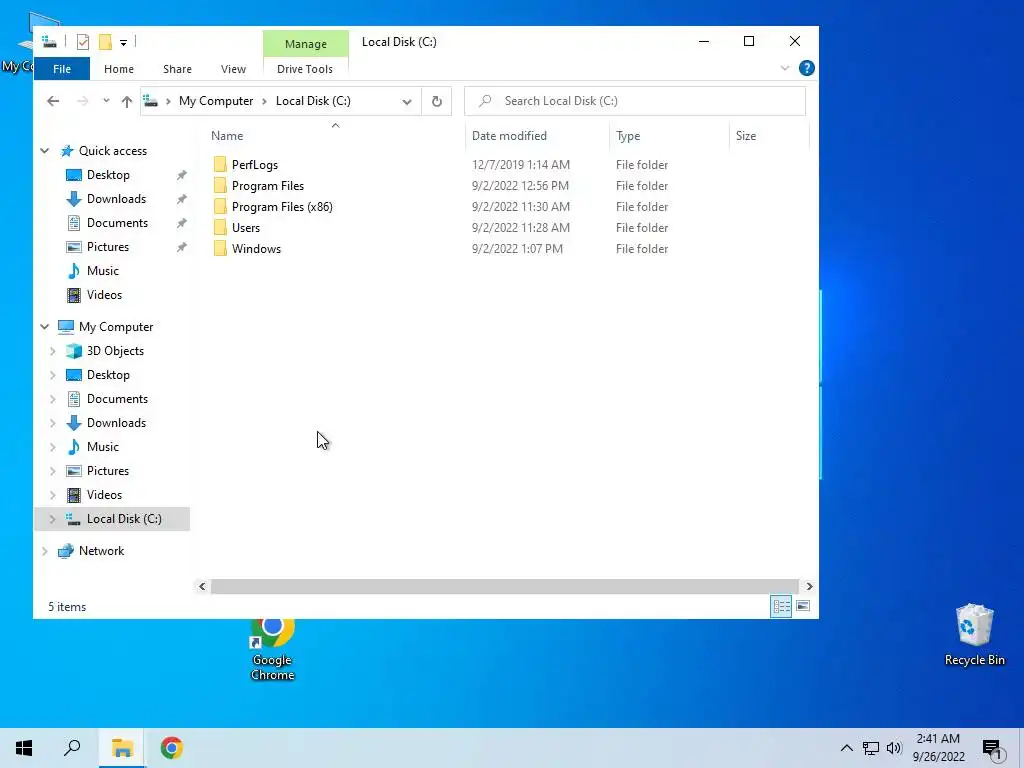The image size is (1024, 768).
Task: Click the Manage contextual tab
Action: (306, 44)
